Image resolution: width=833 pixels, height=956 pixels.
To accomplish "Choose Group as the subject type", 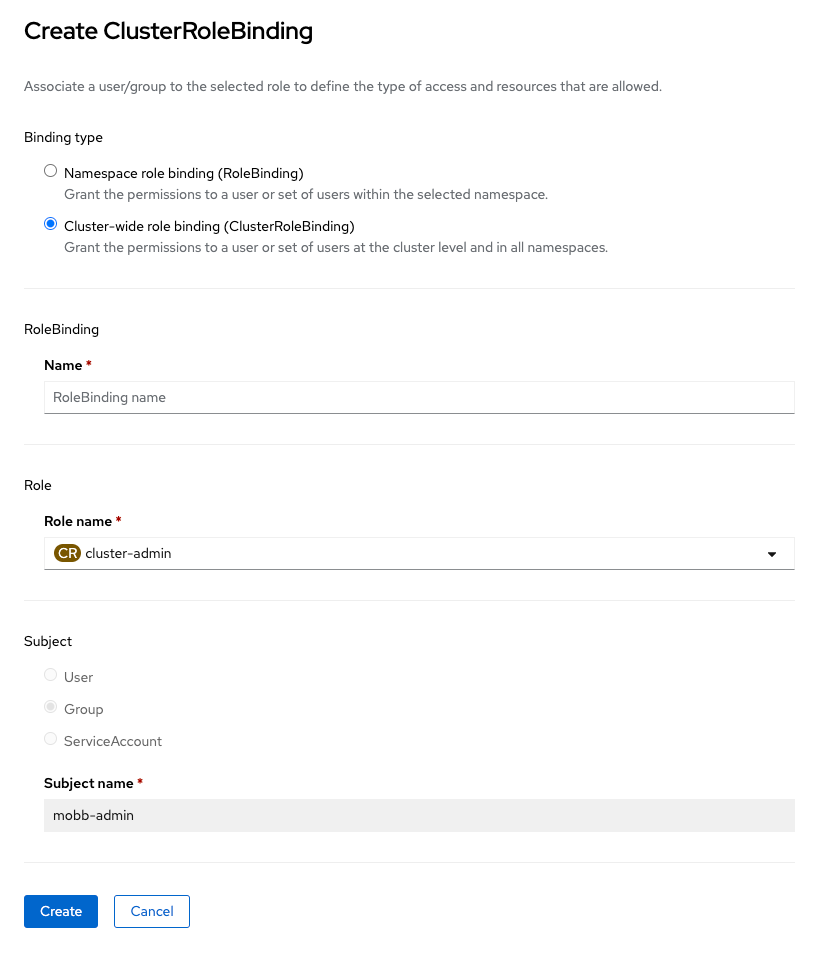I will pyautogui.click(x=50, y=706).
